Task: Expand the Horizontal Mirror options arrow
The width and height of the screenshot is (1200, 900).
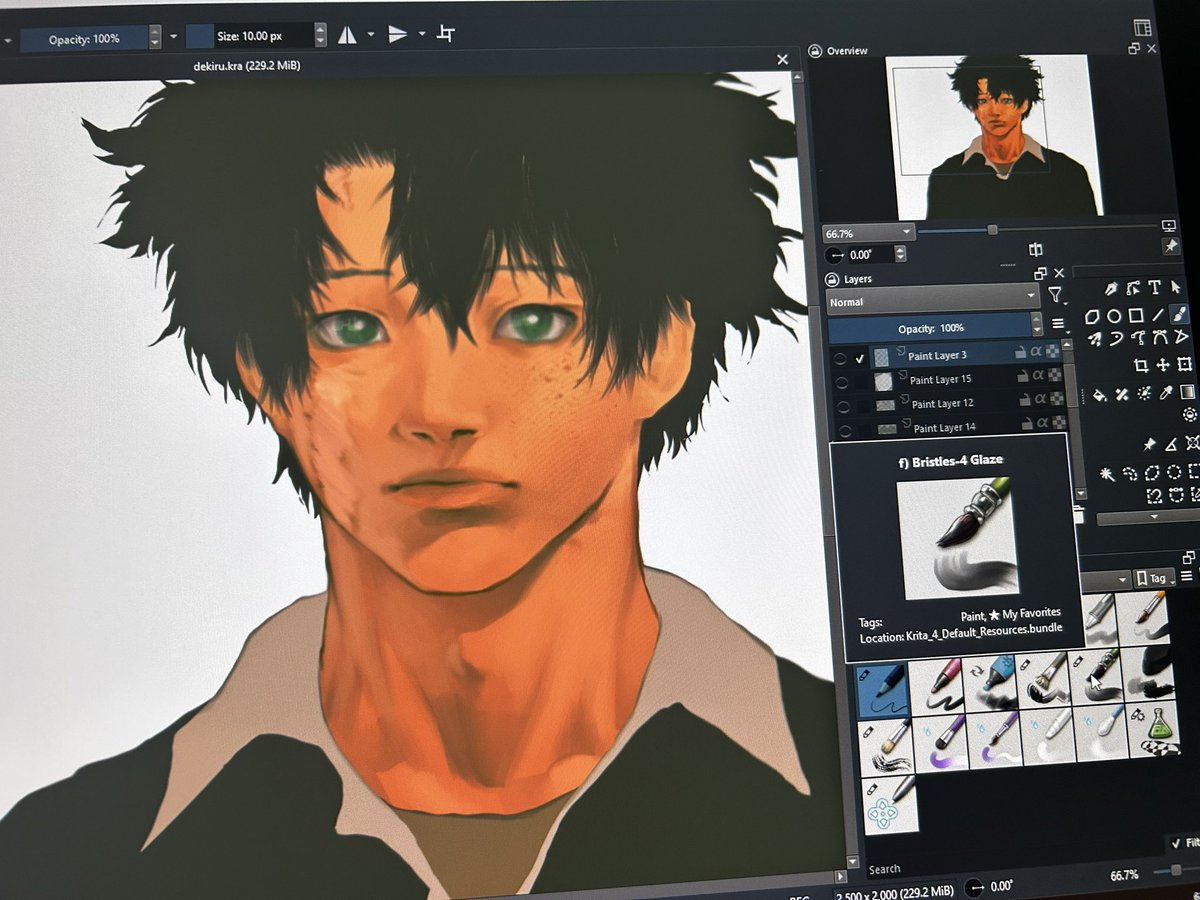Action: (x=371, y=34)
